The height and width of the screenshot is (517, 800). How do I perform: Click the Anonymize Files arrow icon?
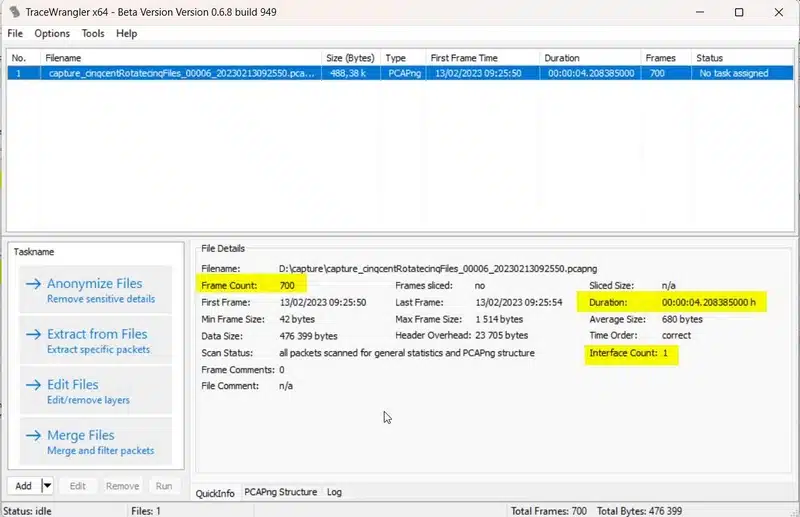tap(33, 284)
